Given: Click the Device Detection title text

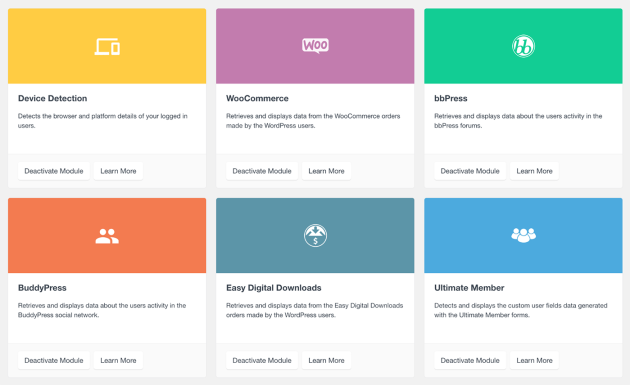Looking at the screenshot, I should coord(52,98).
